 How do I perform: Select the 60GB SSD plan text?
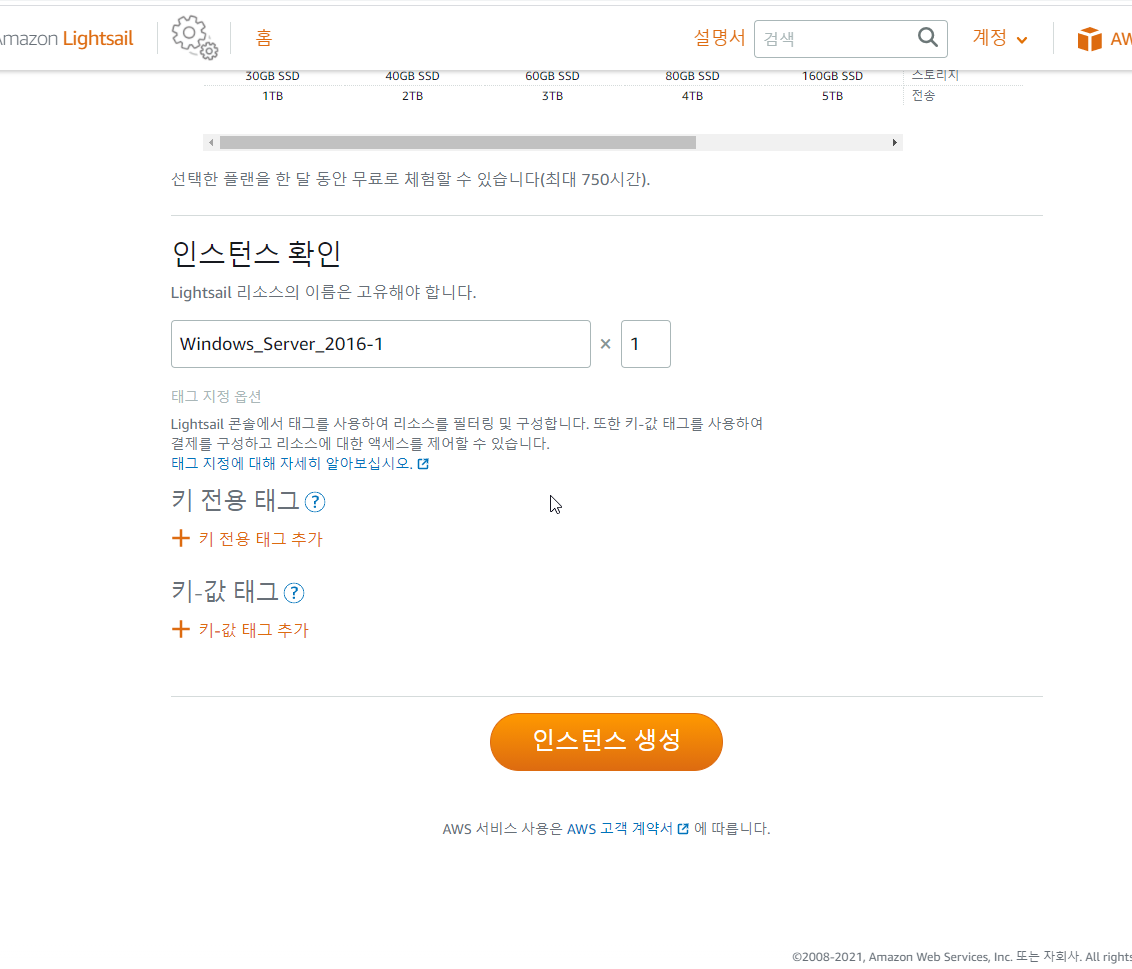click(552, 76)
